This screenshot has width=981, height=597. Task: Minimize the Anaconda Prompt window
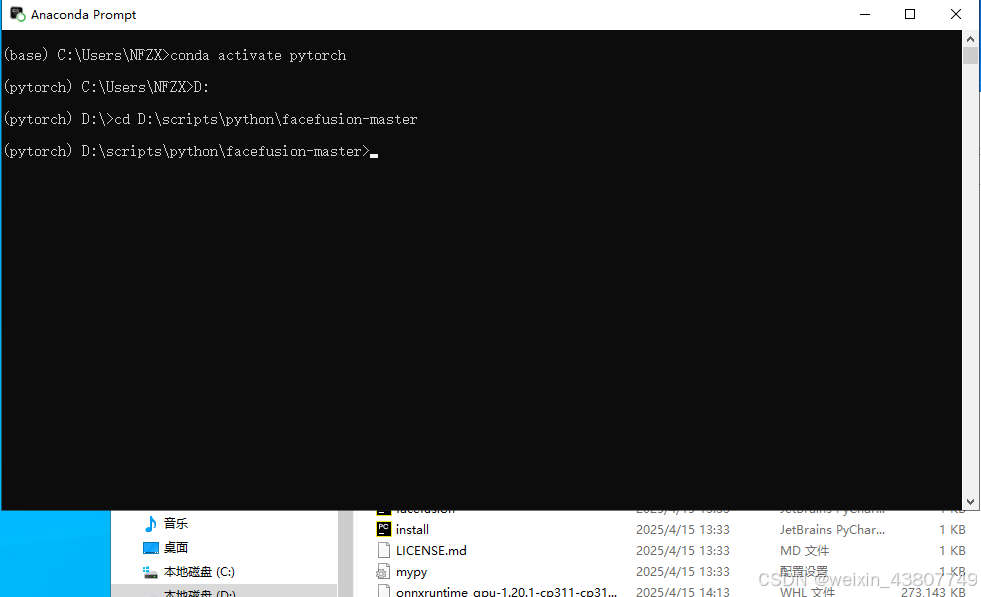coord(864,14)
